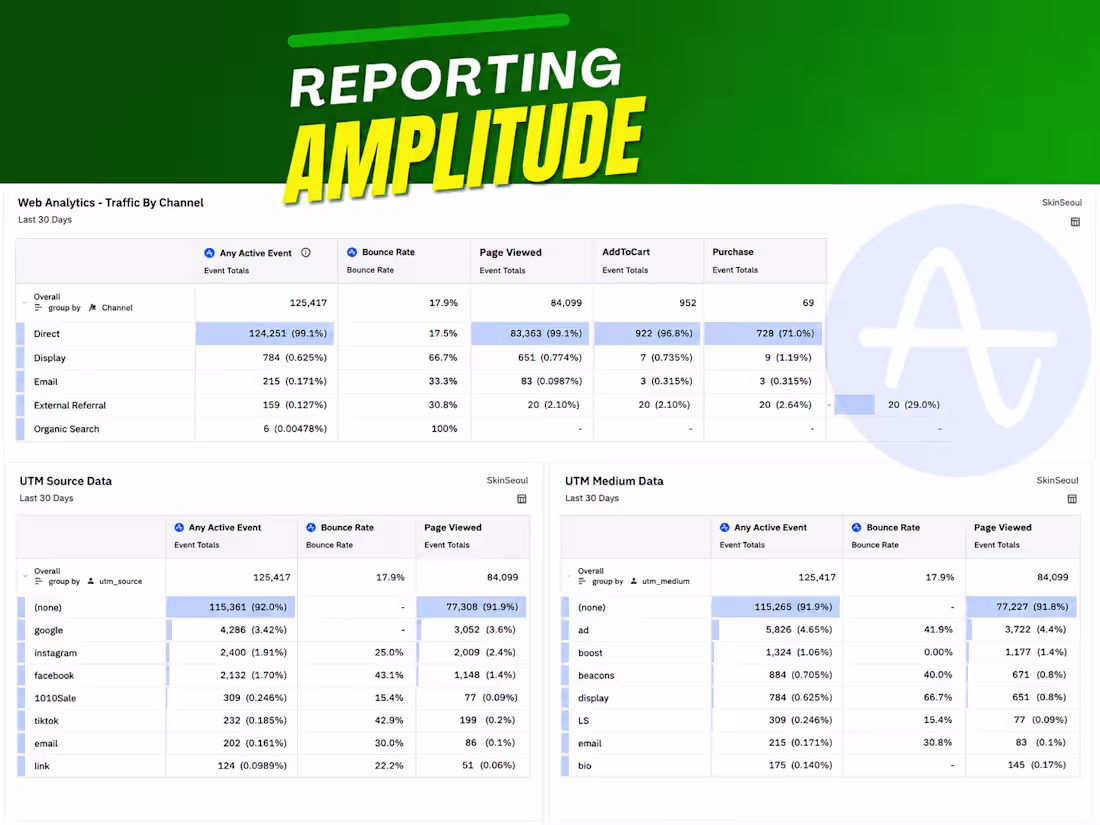Select the External Referral row label

(x=69, y=405)
